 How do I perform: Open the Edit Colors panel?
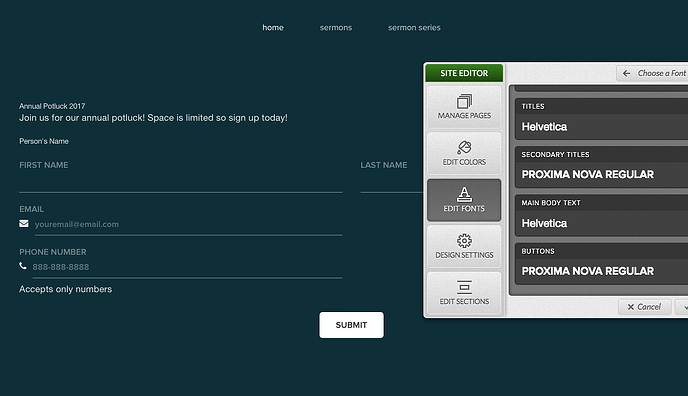tap(464, 153)
